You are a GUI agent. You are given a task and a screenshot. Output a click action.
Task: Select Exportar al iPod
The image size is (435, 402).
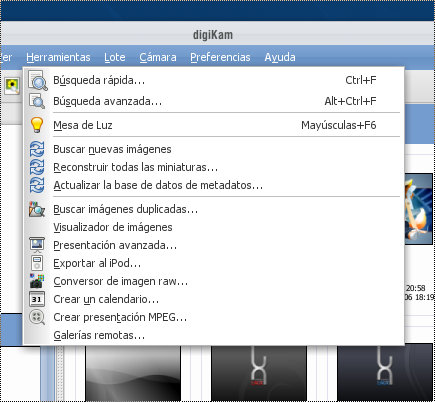point(213,263)
